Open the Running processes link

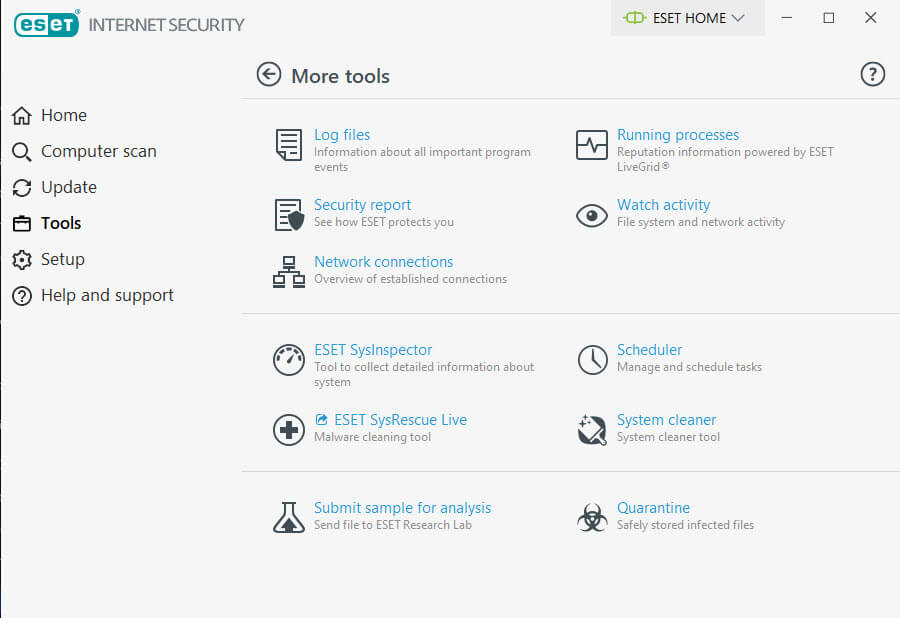coord(678,134)
